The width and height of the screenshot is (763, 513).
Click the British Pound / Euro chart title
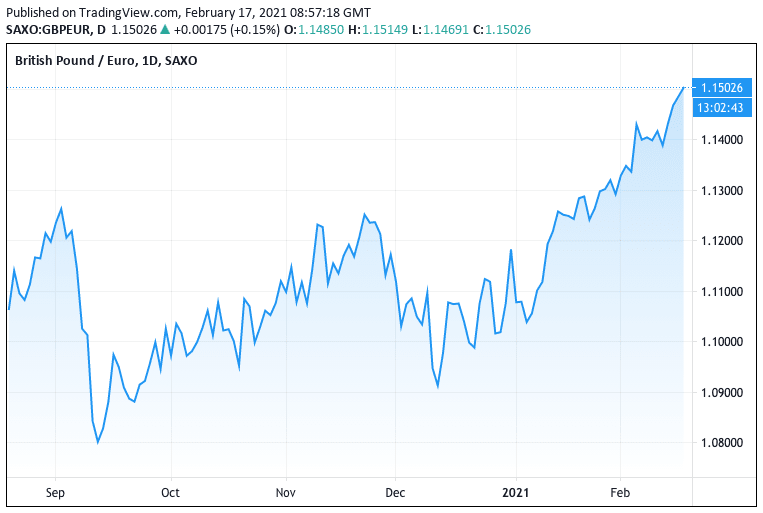pyautogui.click(x=106, y=61)
